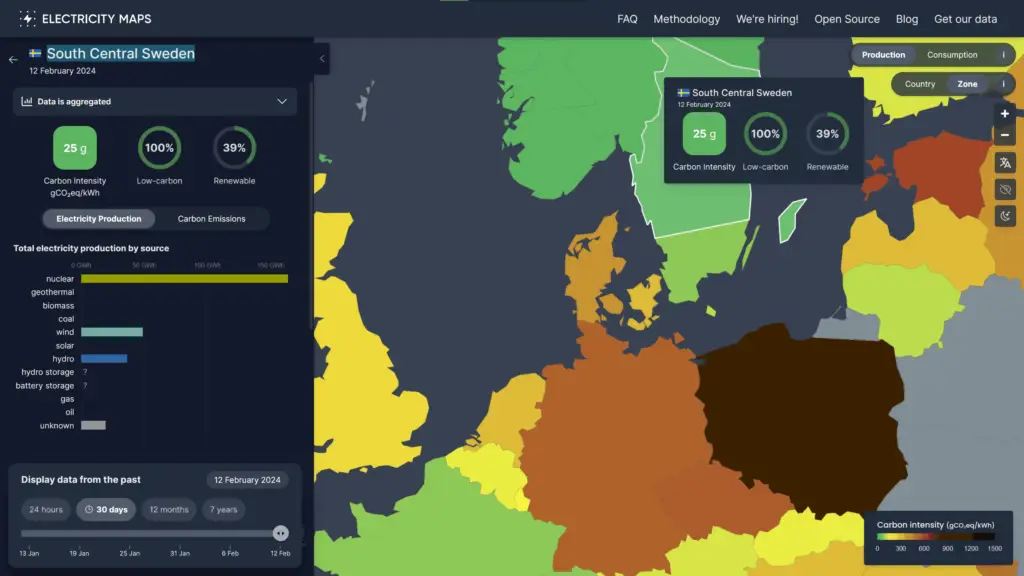This screenshot has width=1024, height=576.
Task: Click the 25 g carbon intensity badge in sidebar
Action: coord(74,148)
